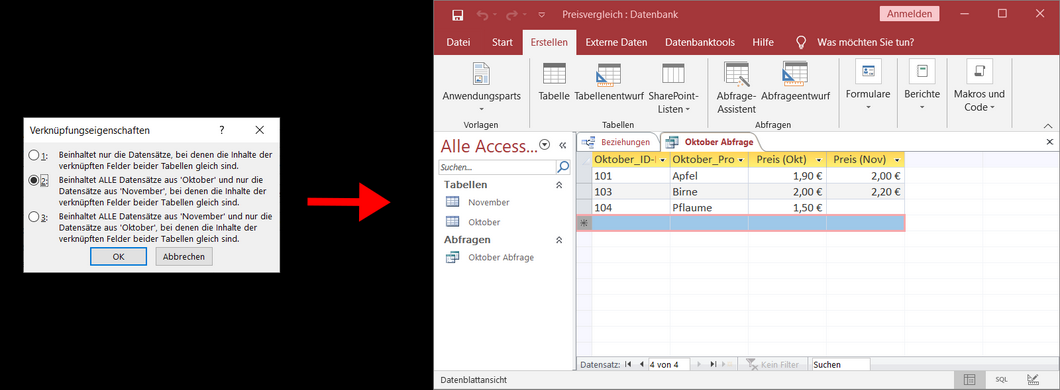Click the navigation pane Suchen field

tap(497, 167)
